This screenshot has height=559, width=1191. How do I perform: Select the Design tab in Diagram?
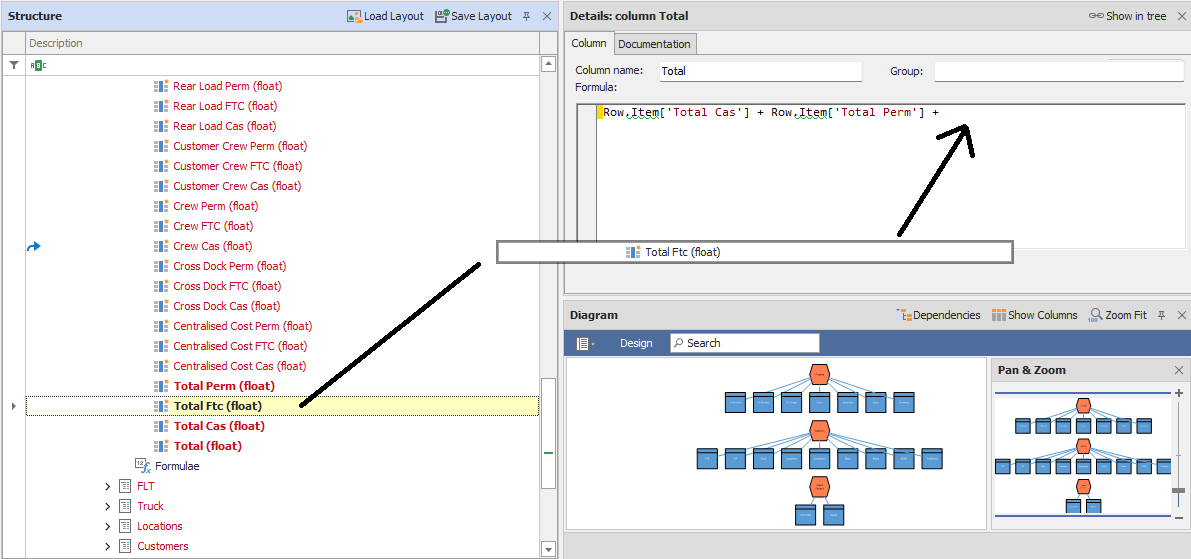point(636,343)
